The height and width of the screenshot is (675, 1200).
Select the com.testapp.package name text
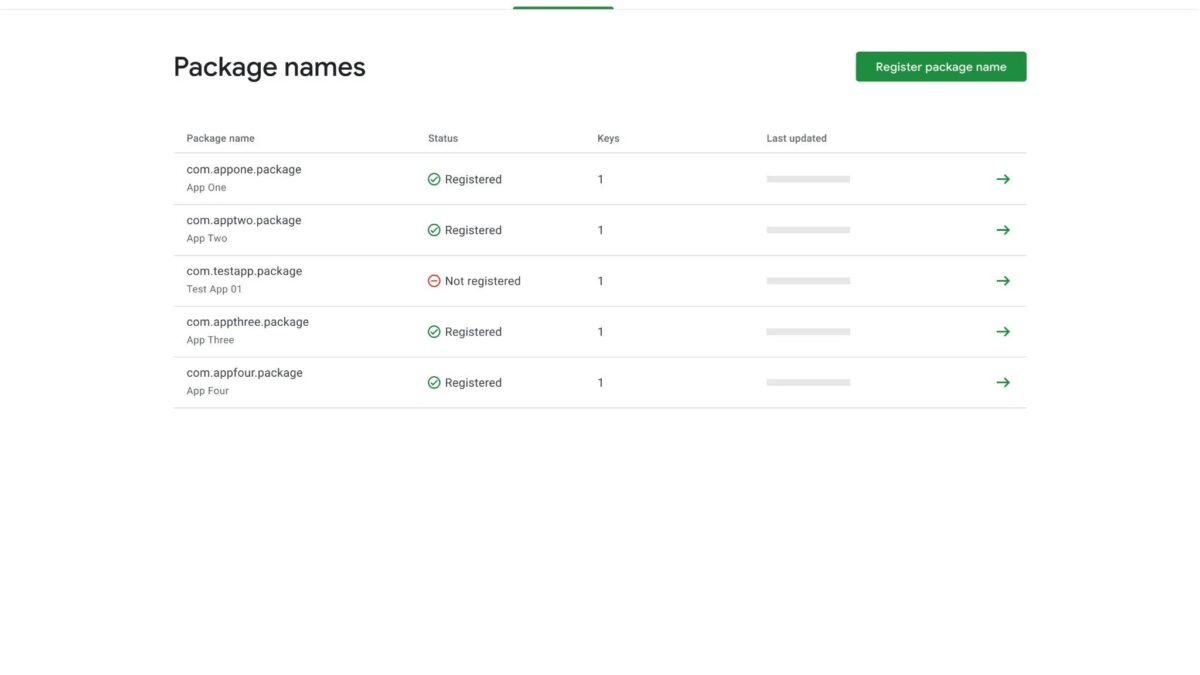[243, 270]
